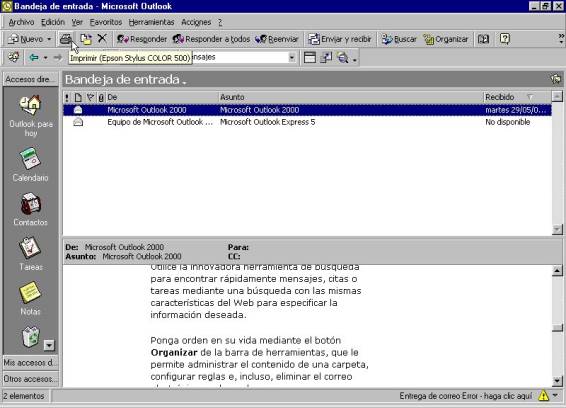
Task: Click the Nuevo button
Action: (x=26, y=39)
